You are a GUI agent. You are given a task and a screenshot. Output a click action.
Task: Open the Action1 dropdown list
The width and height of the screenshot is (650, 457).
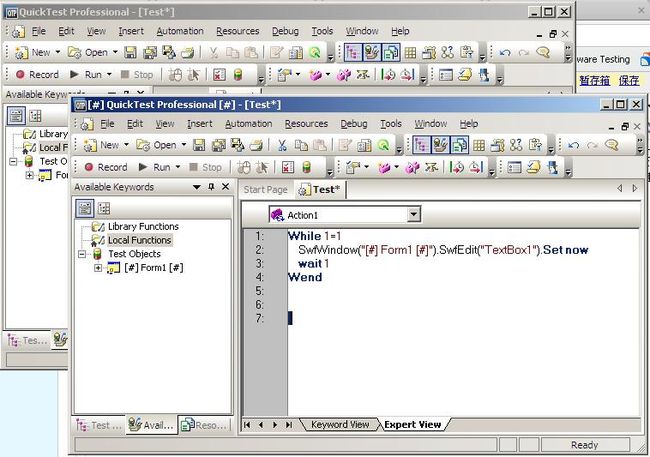(x=413, y=215)
